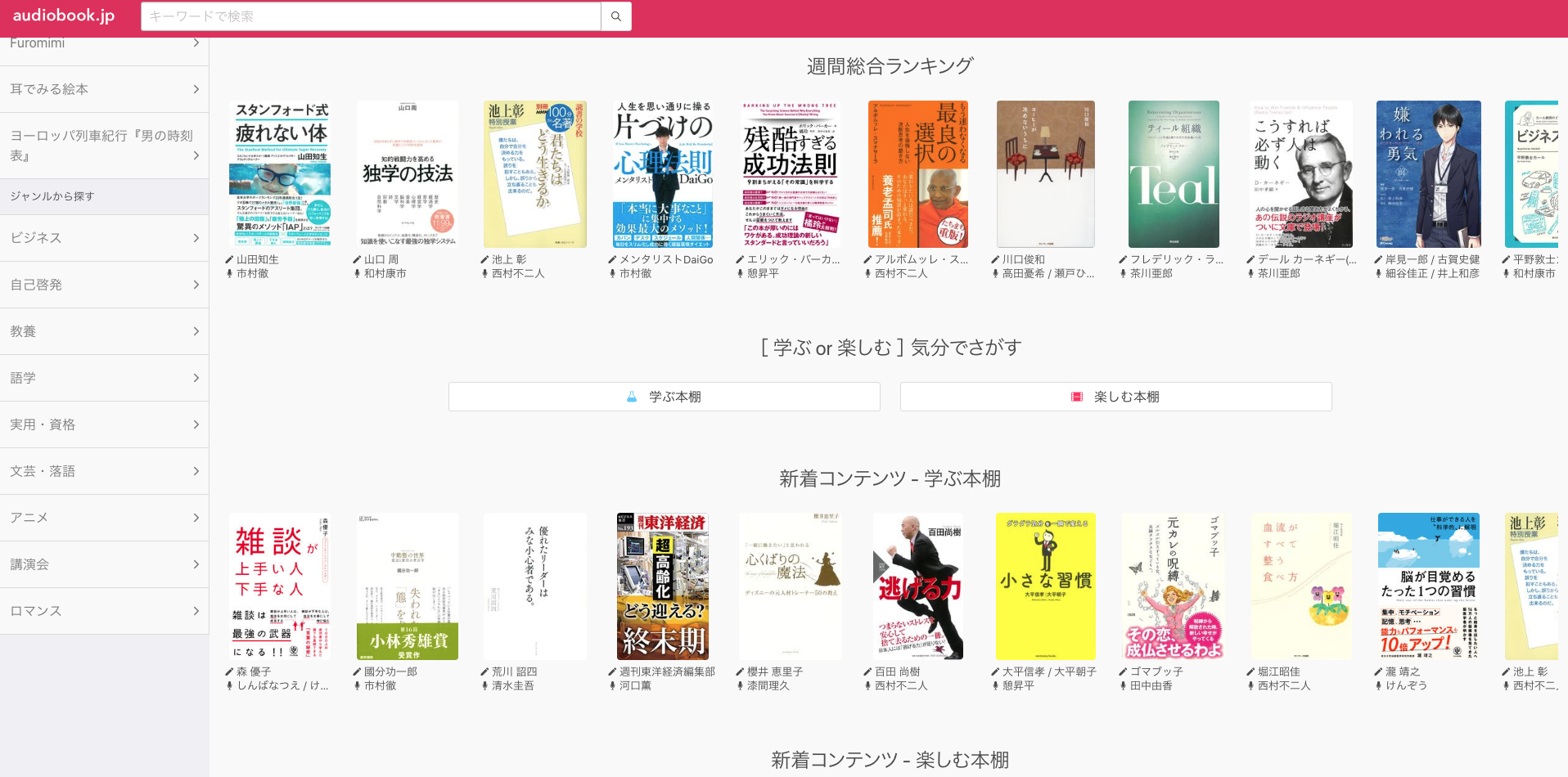1568x777 pixels.
Task: Click narrator link 漆間理久
Action: (x=768, y=685)
